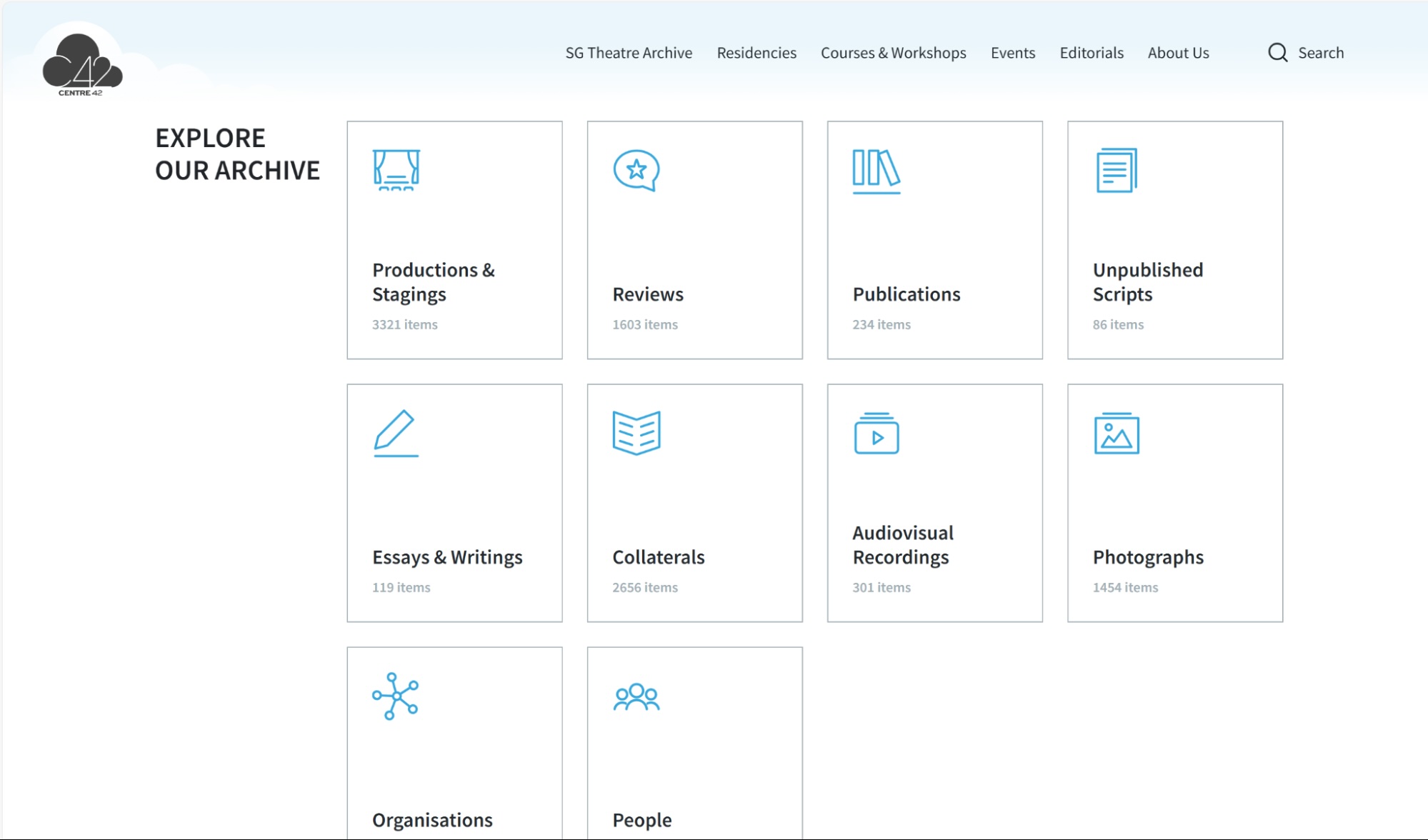This screenshot has height=840, width=1428.
Task: Open the People category title
Action: coord(641,820)
